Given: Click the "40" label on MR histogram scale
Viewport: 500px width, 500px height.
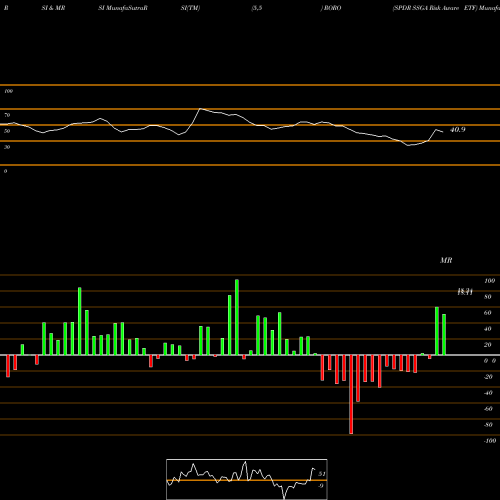Looking at the screenshot, I should click(x=488, y=329).
